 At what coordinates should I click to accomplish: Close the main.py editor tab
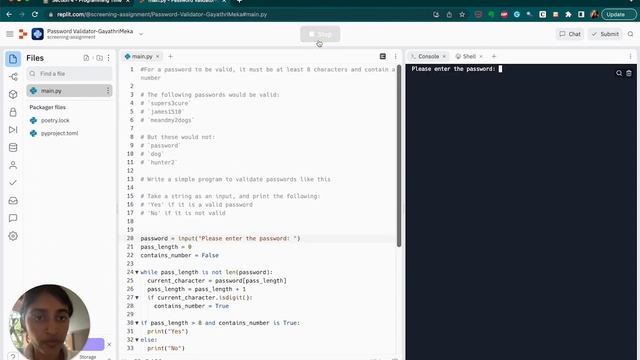pyautogui.click(x=158, y=56)
